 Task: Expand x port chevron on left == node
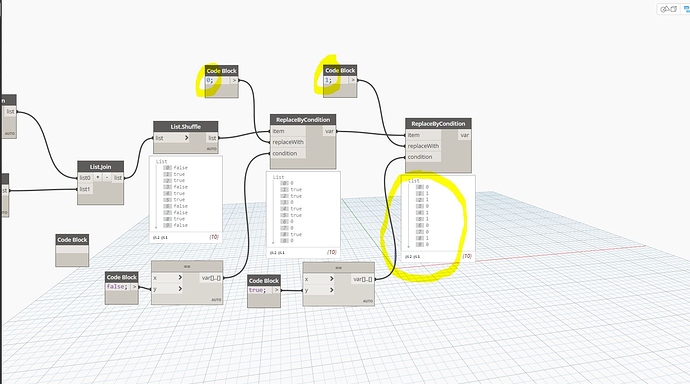click(180, 278)
